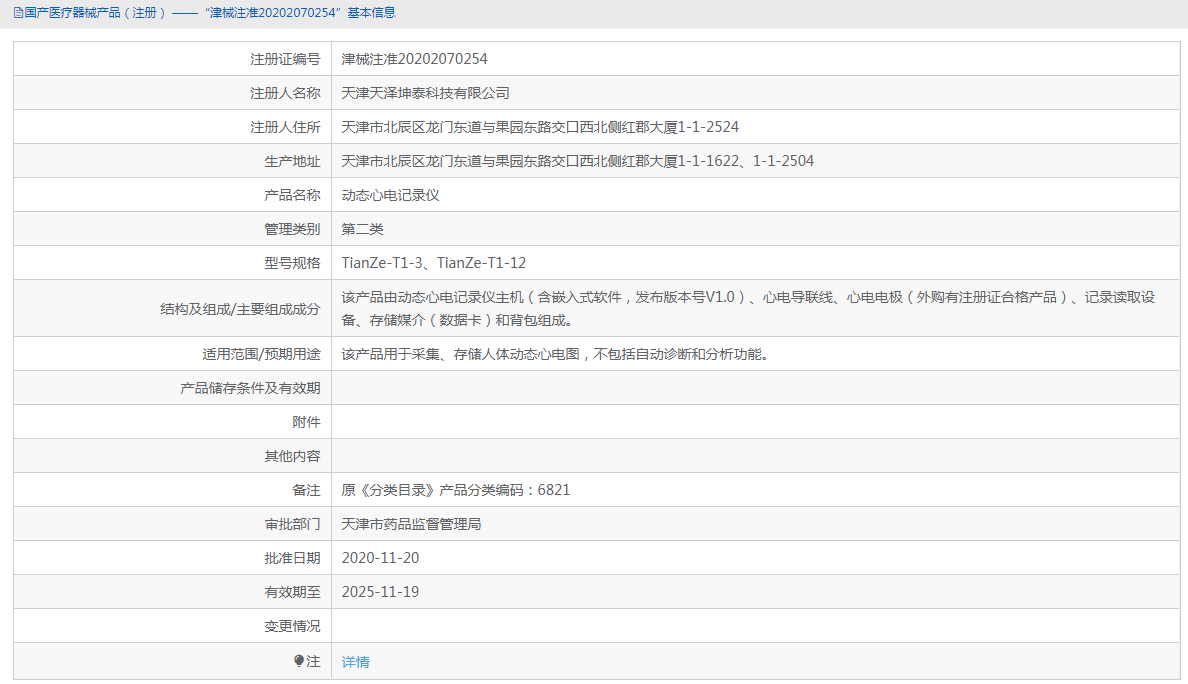Click the 管理类别 value 第二类
Screen dimensions: 1188x684
[x=365, y=228]
